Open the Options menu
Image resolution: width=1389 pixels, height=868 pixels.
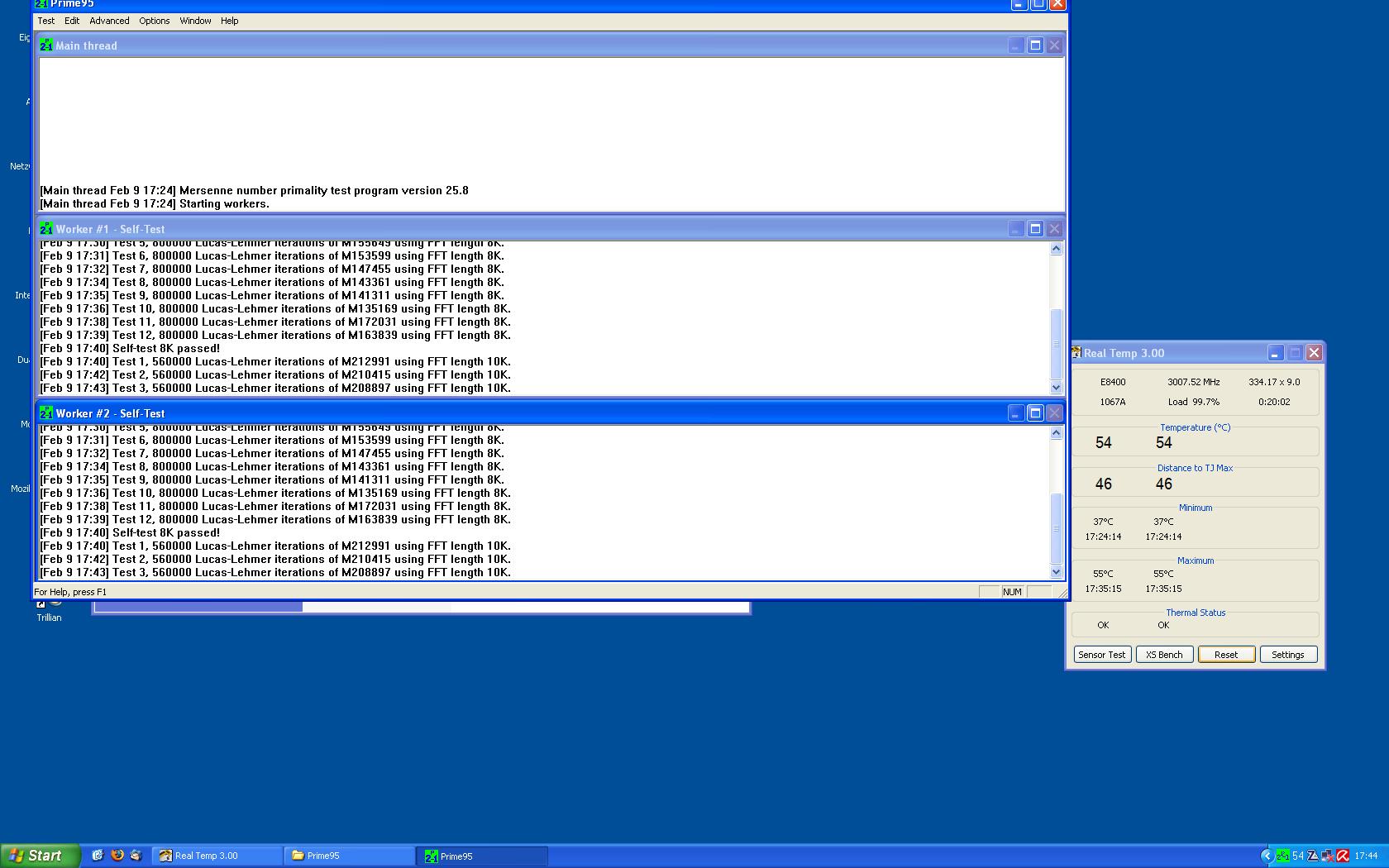tap(154, 21)
